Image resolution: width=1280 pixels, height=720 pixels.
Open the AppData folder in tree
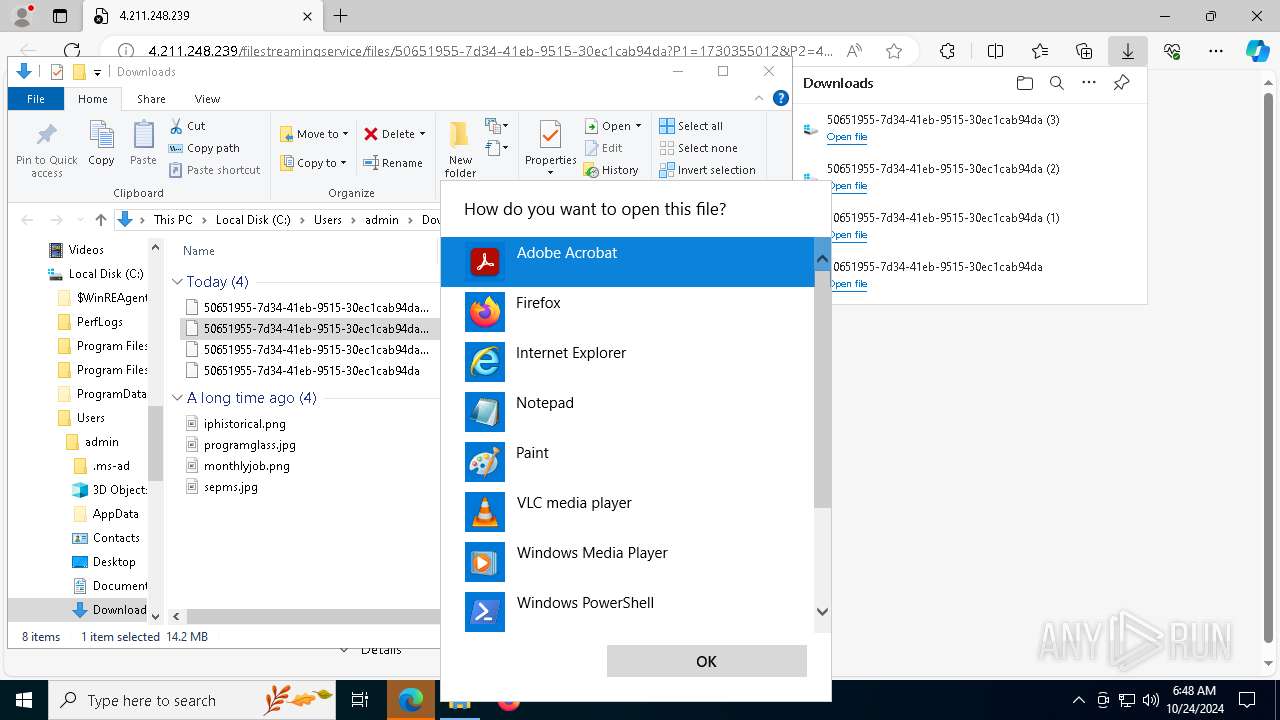tap(106, 514)
